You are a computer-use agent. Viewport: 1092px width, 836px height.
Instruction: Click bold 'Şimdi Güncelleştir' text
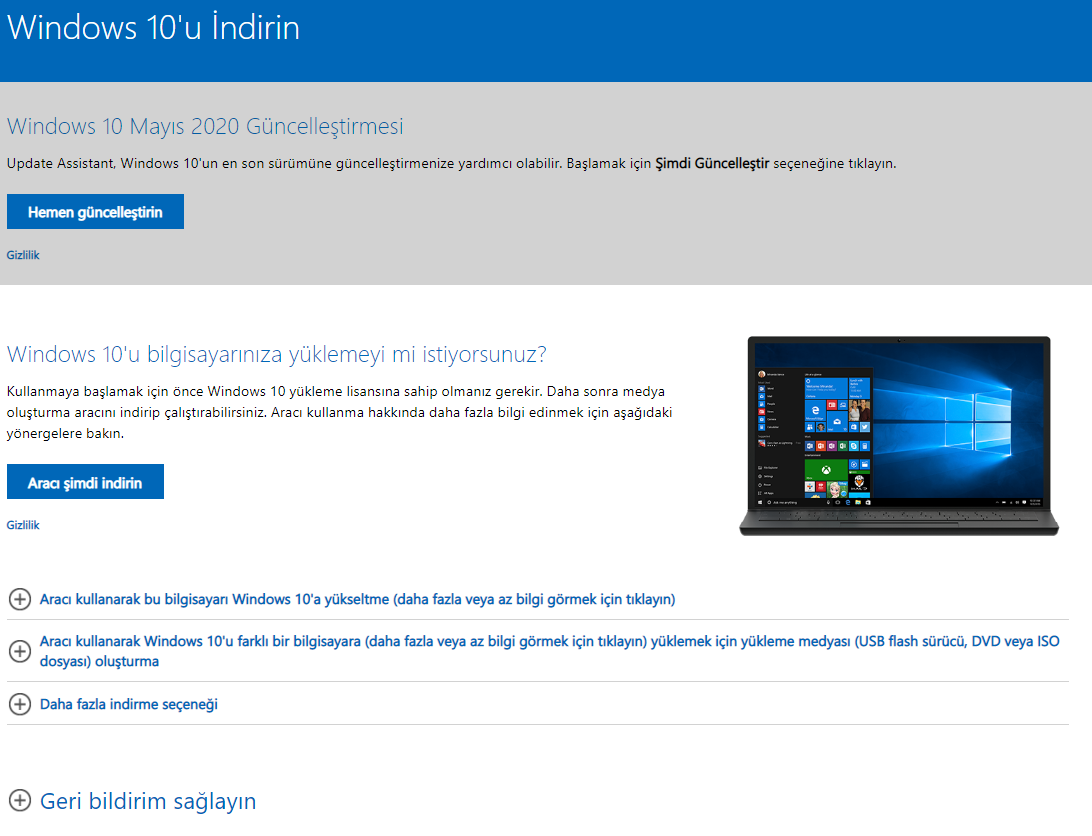click(712, 163)
